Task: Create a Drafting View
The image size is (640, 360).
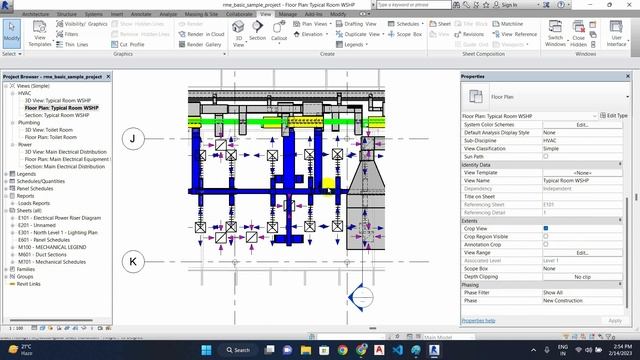Action: 356,24
